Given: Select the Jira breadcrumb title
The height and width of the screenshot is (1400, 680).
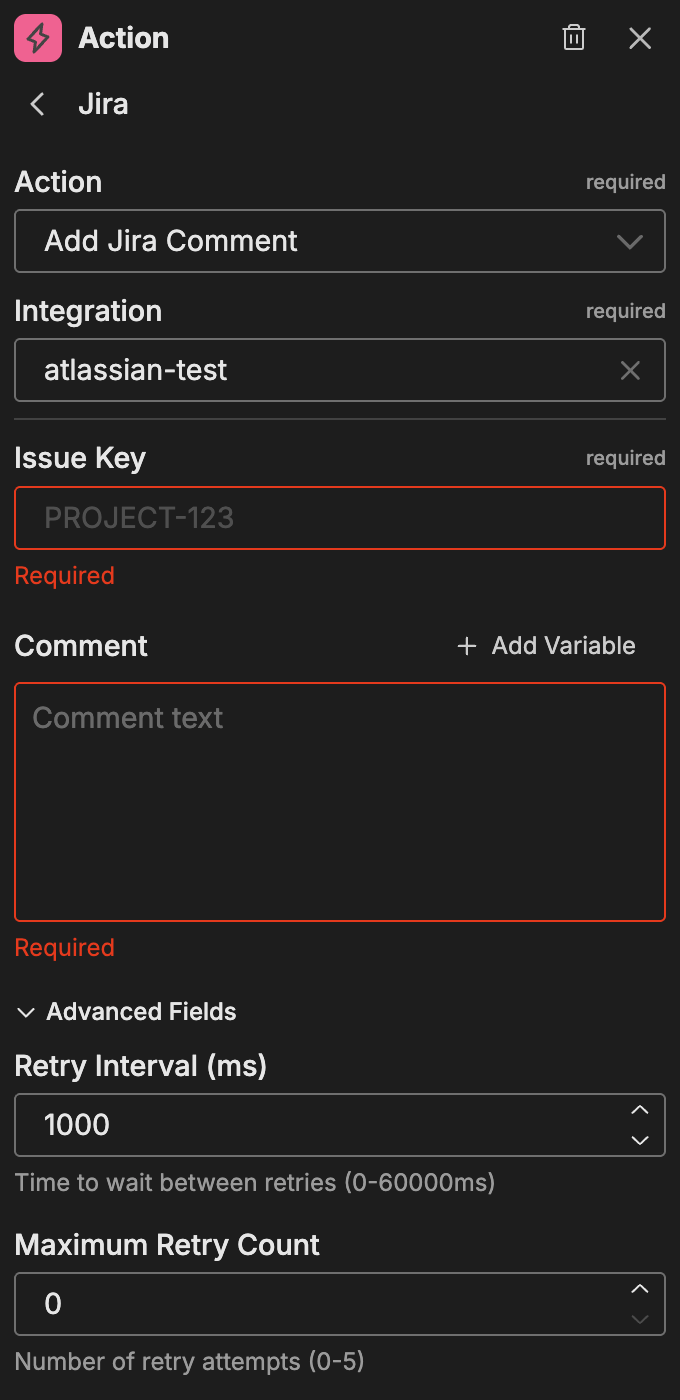Looking at the screenshot, I should pos(103,104).
